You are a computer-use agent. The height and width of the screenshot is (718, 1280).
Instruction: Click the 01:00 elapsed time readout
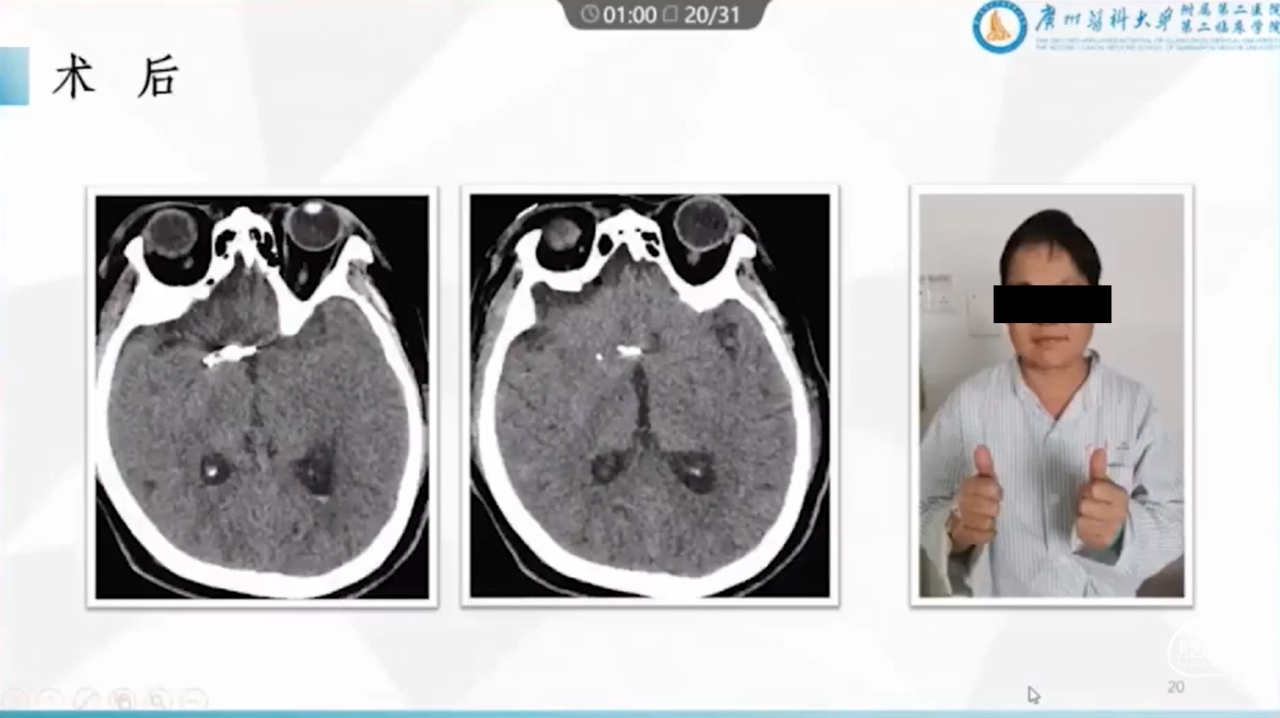[x=629, y=14]
